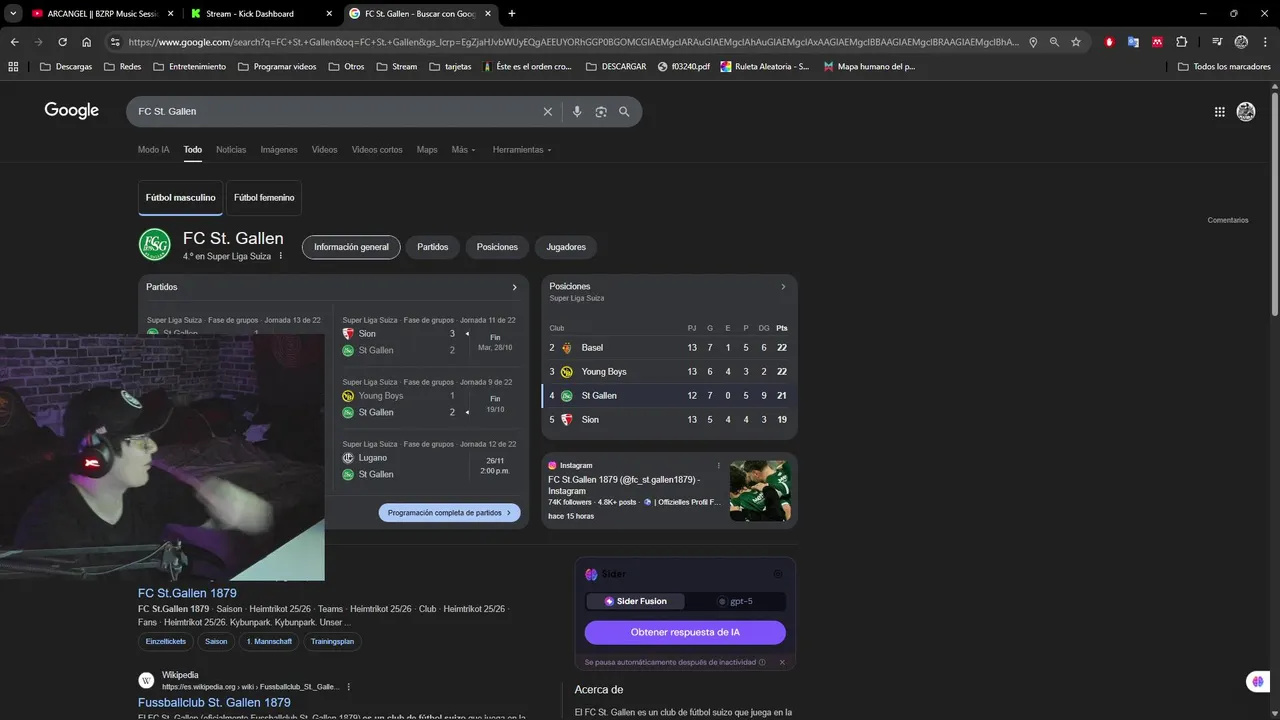The height and width of the screenshot is (720, 1280).
Task: Select the Partidos chip
Action: (x=433, y=247)
